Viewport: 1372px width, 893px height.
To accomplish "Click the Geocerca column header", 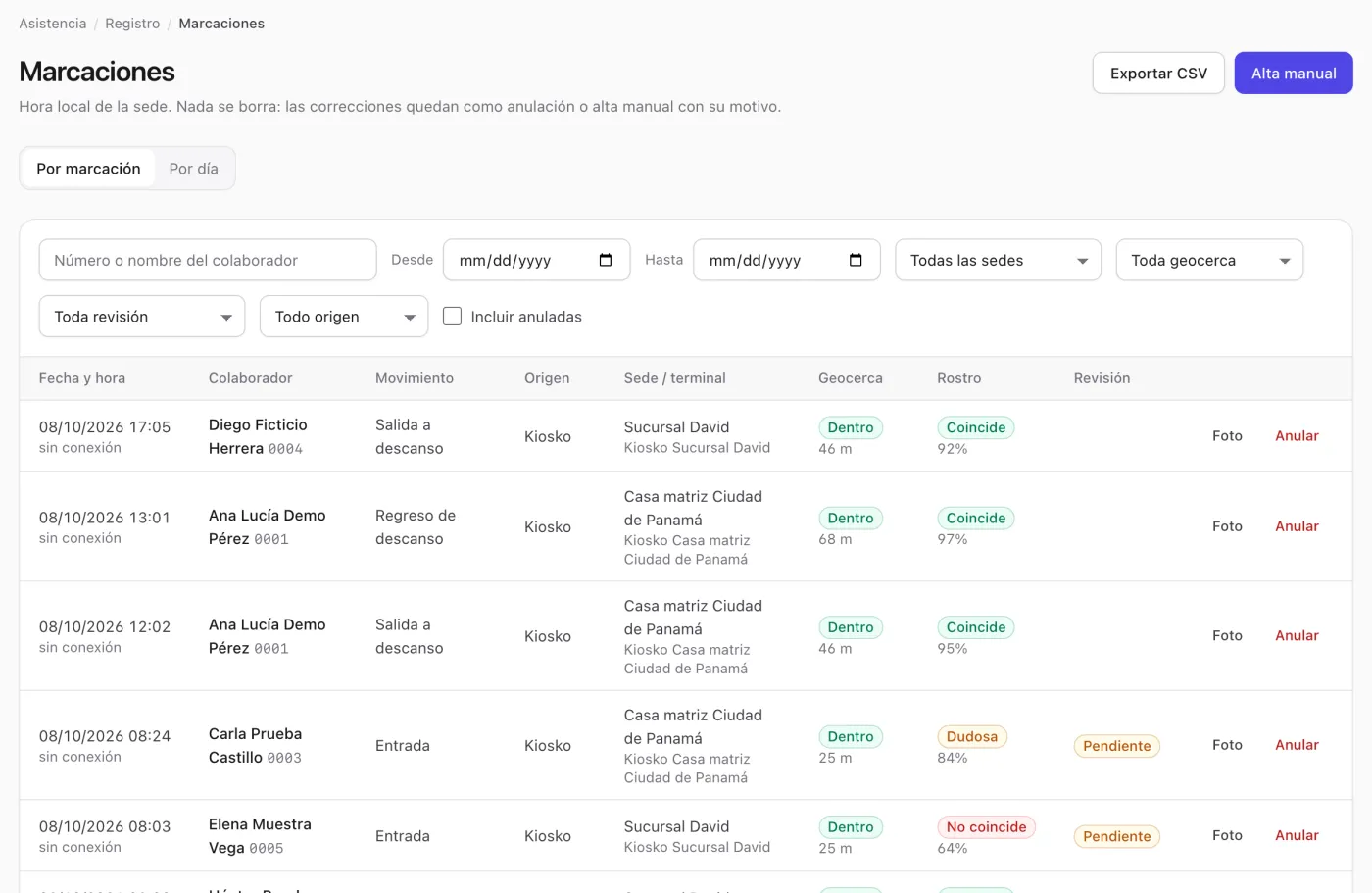I will [851, 378].
